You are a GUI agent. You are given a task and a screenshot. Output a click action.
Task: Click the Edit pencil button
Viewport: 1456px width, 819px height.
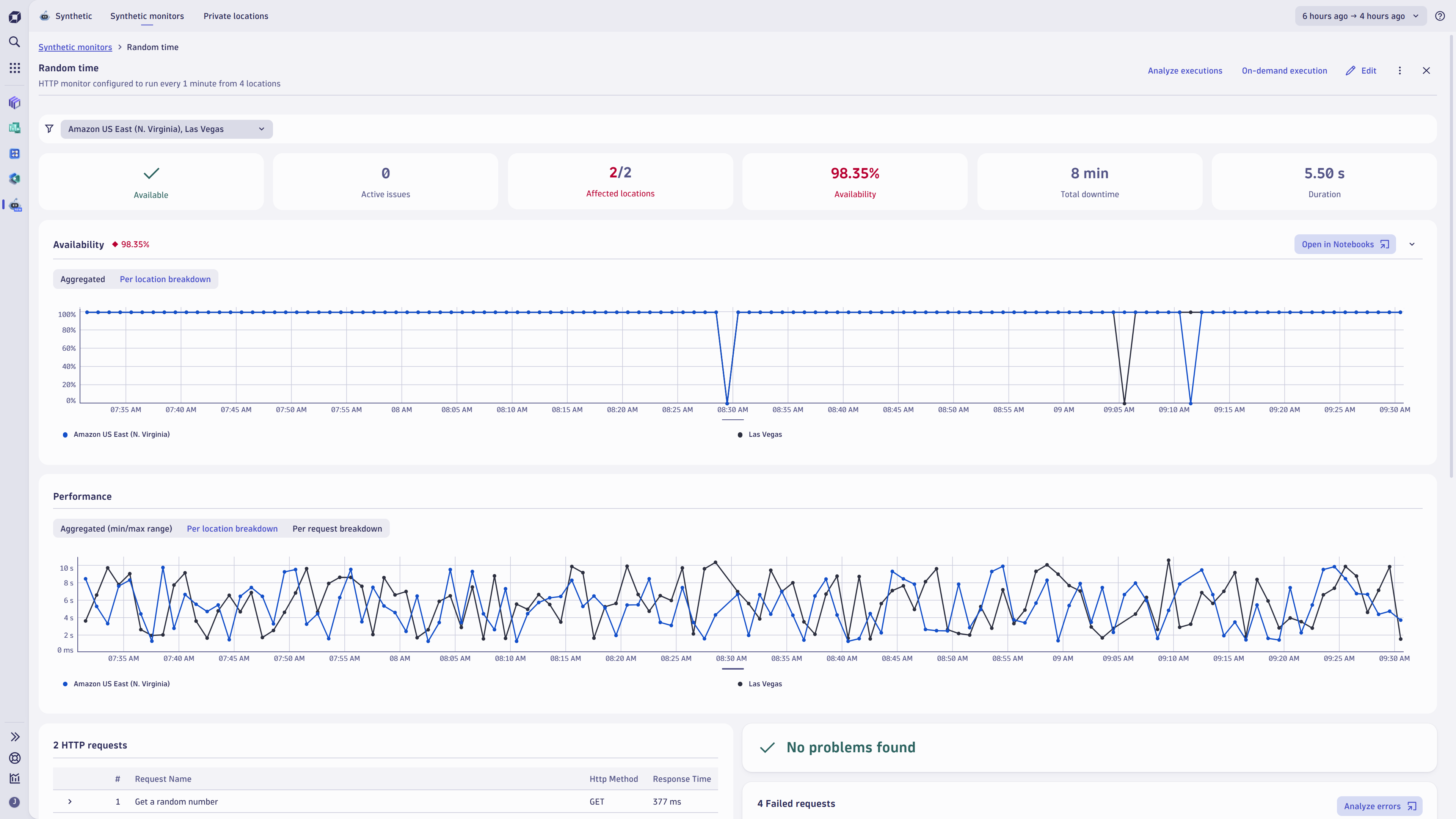click(x=1361, y=71)
